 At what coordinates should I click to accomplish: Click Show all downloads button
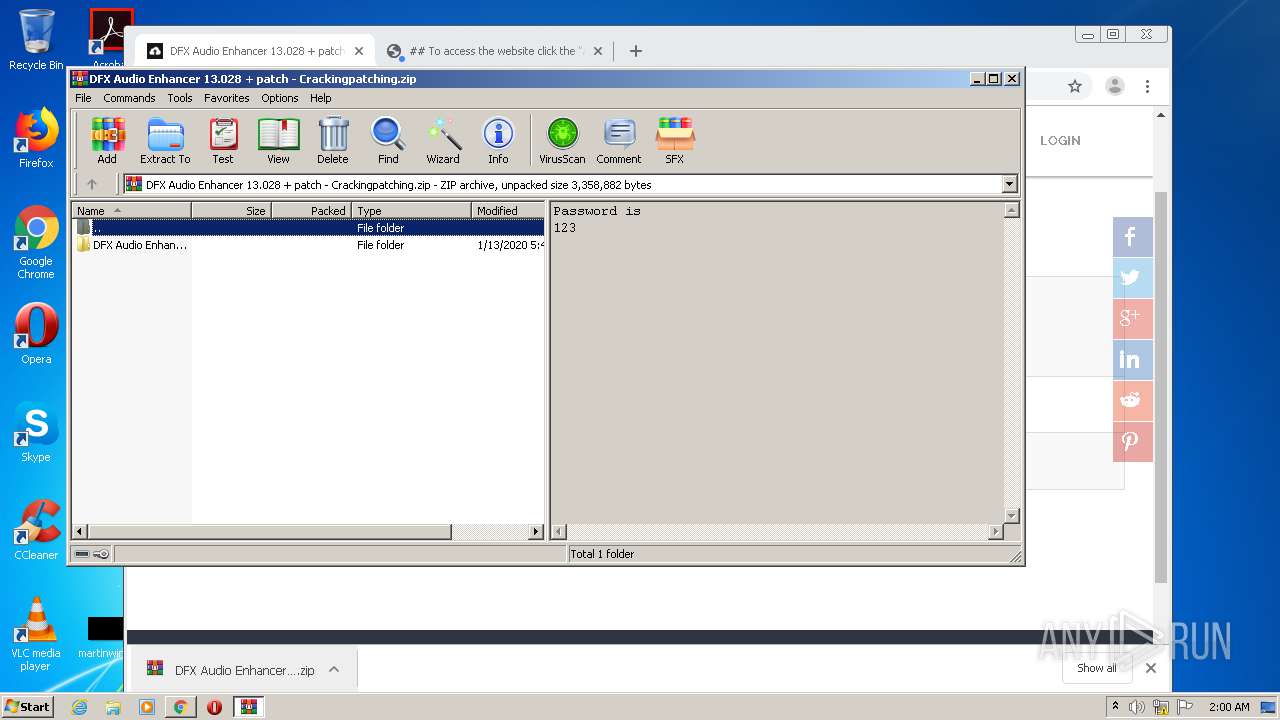click(1097, 668)
